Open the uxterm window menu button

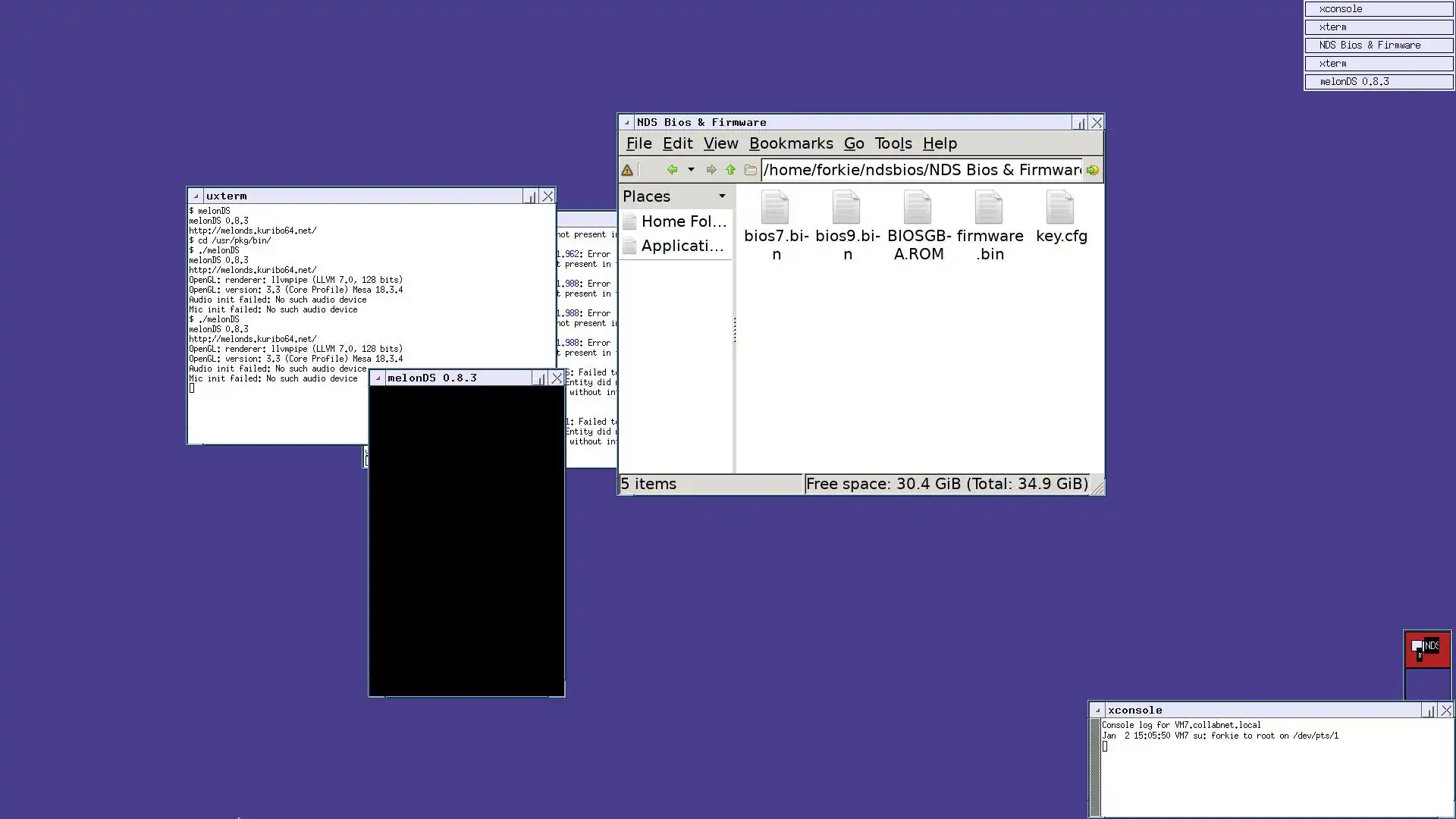click(196, 196)
